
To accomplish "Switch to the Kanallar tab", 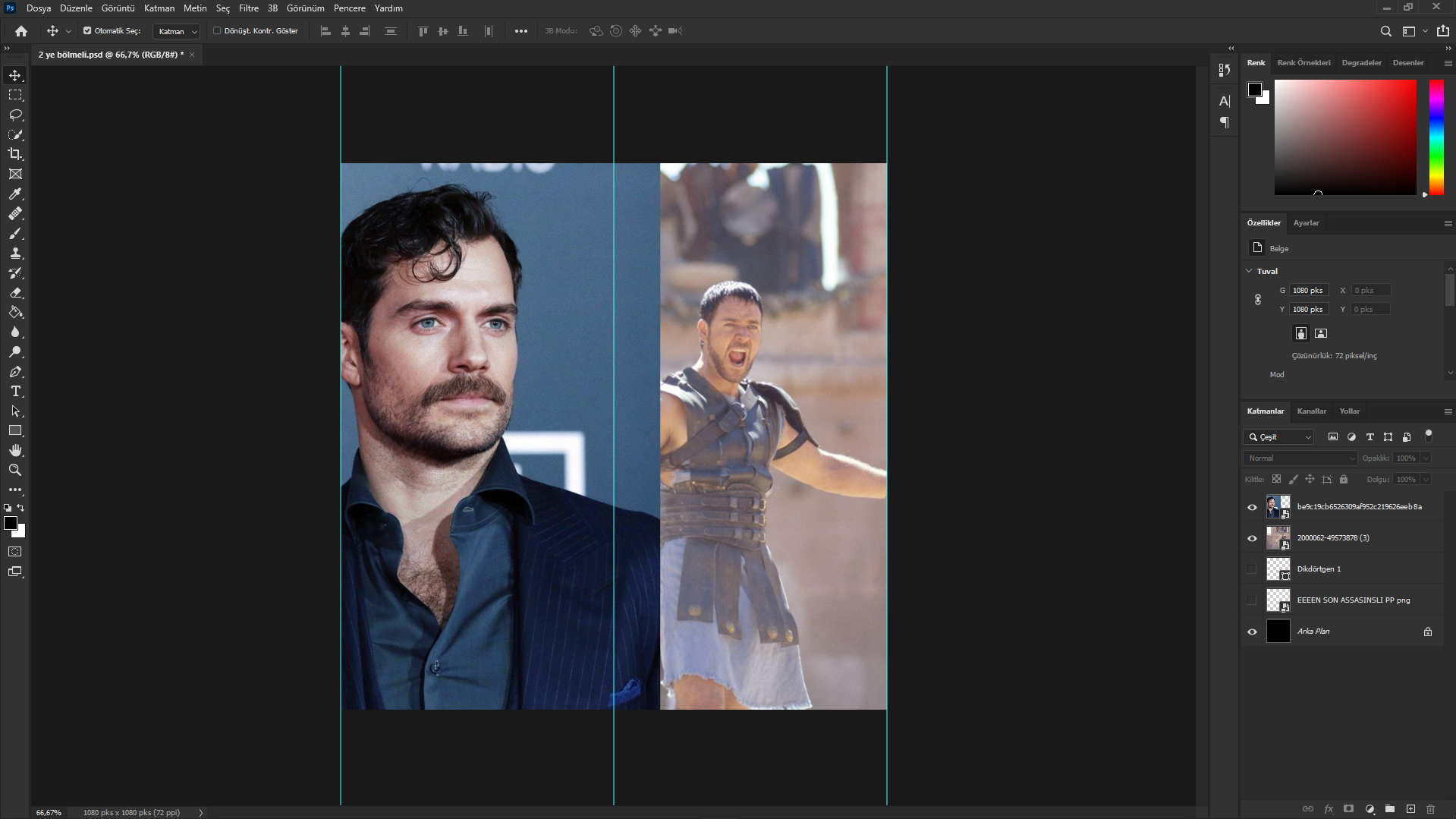I will pyautogui.click(x=1311, y=411).
